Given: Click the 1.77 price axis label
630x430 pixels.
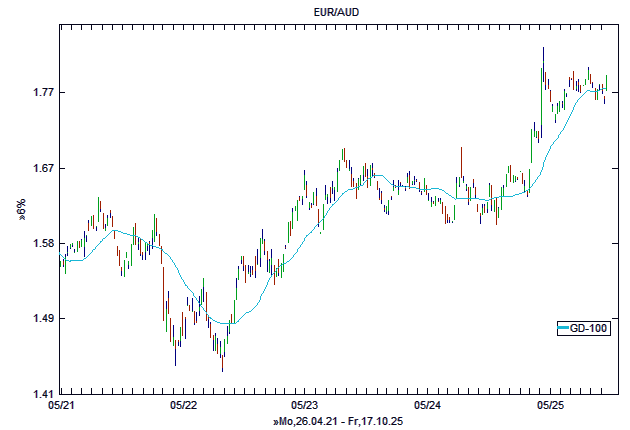Looking at the screenshot, I should click(x=40, y=93).
